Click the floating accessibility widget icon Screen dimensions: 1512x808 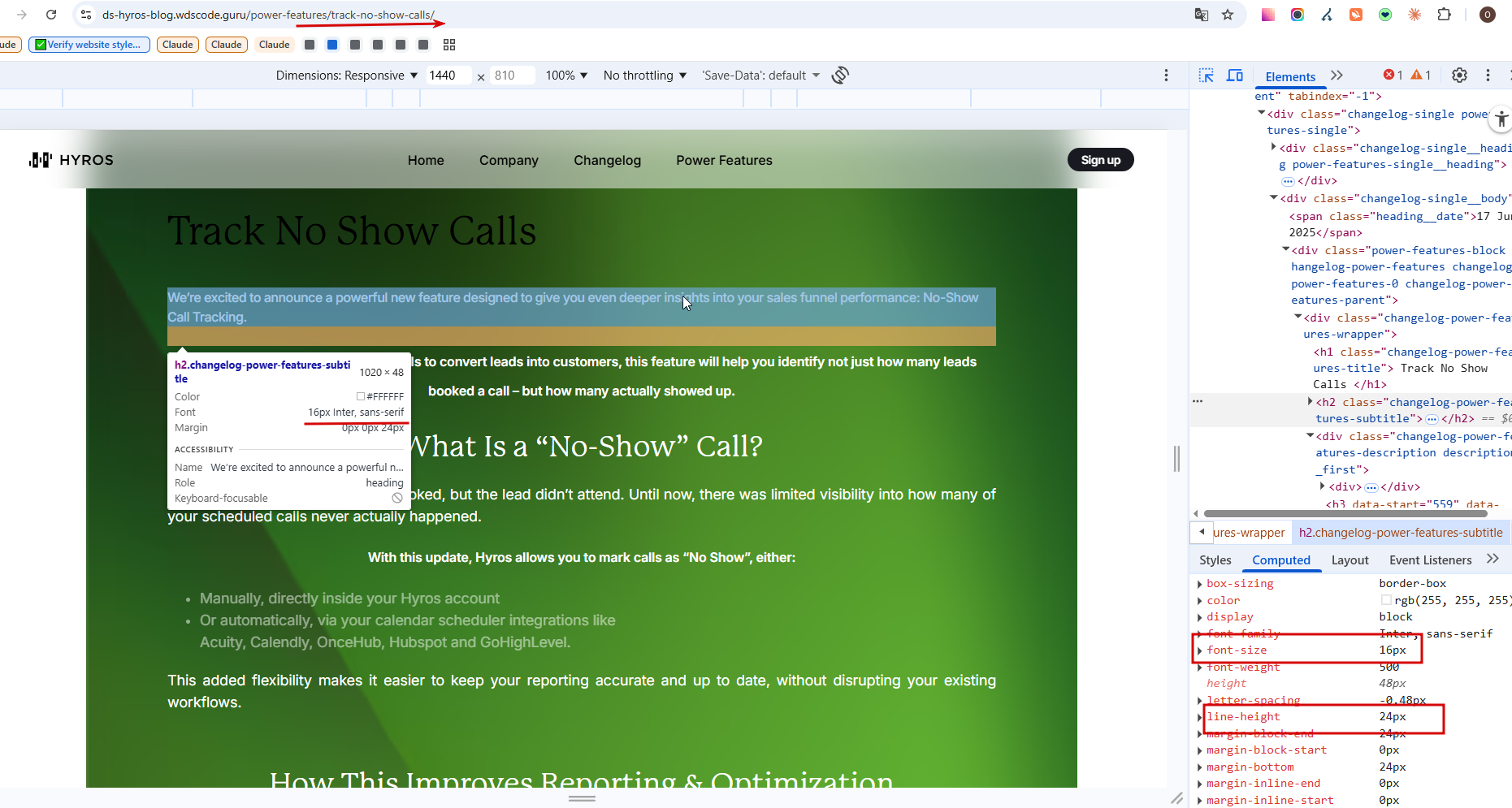pyautogui.click(x=1501, y=119)
